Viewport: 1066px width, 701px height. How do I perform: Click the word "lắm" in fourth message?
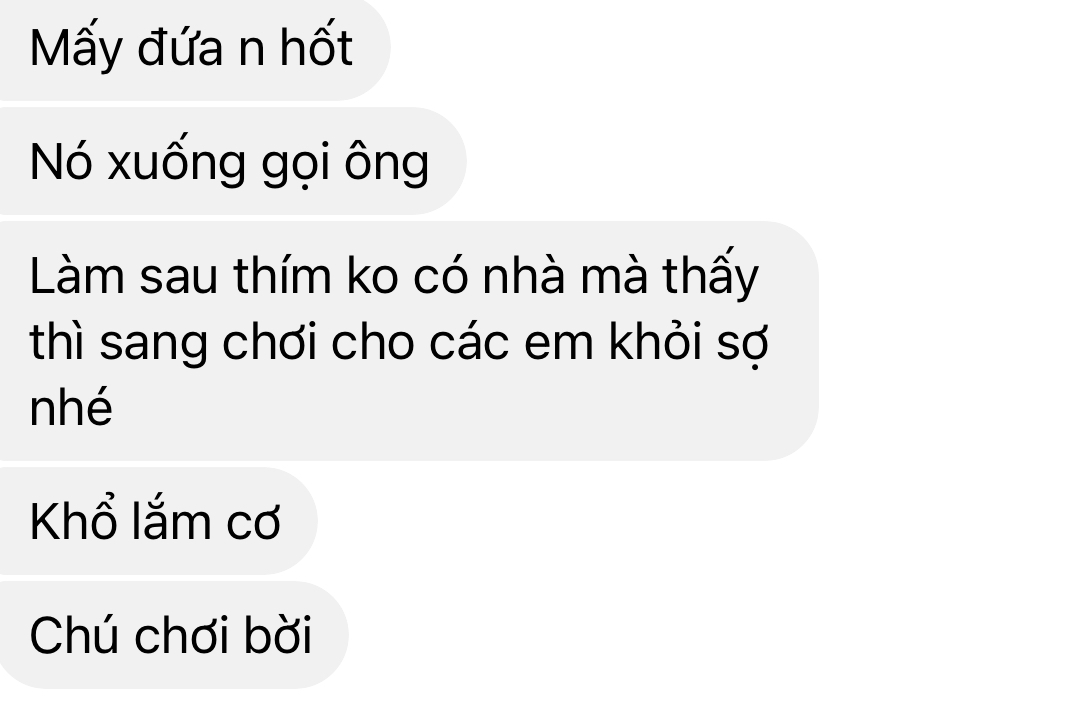coord(171,520)
